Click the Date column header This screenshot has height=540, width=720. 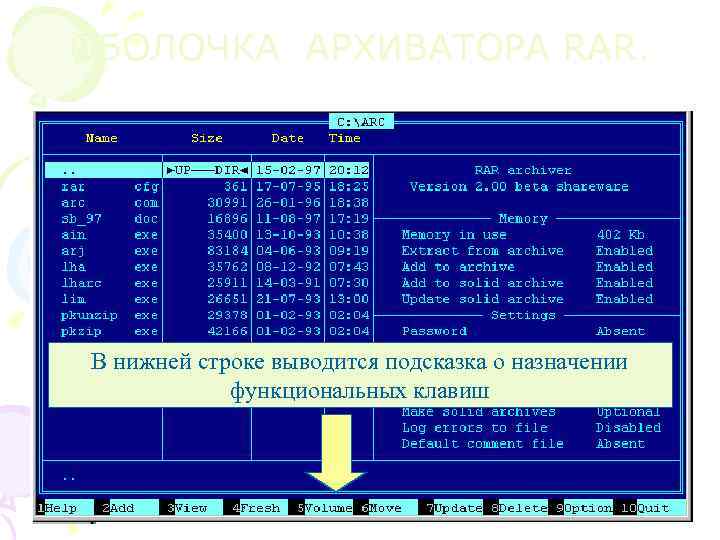pyautogui.click(x=287, y=138)
